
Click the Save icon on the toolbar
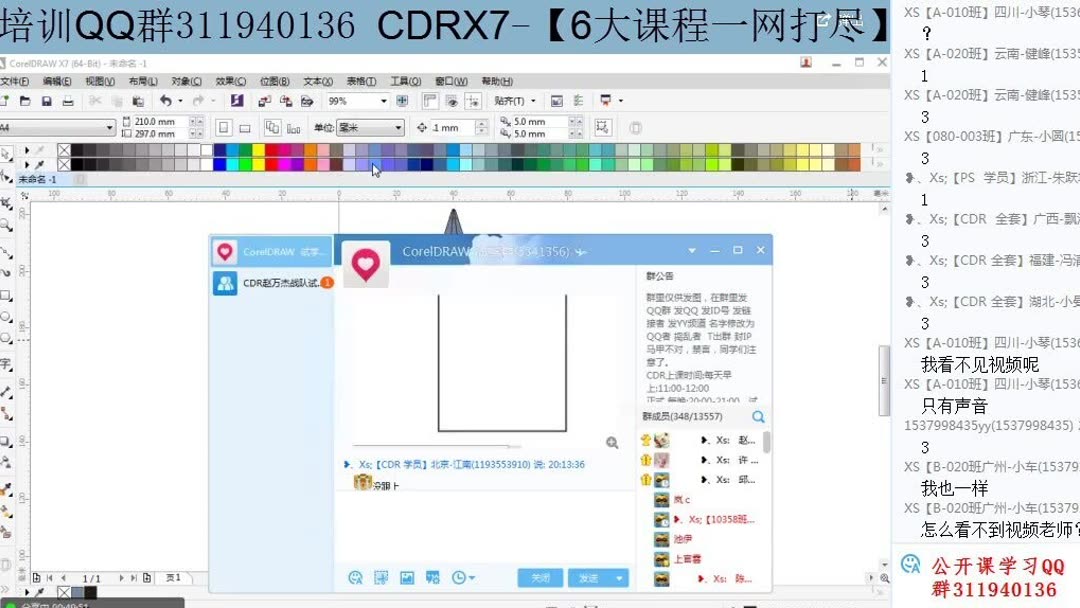pyautogui.click(x=45, y=101)
